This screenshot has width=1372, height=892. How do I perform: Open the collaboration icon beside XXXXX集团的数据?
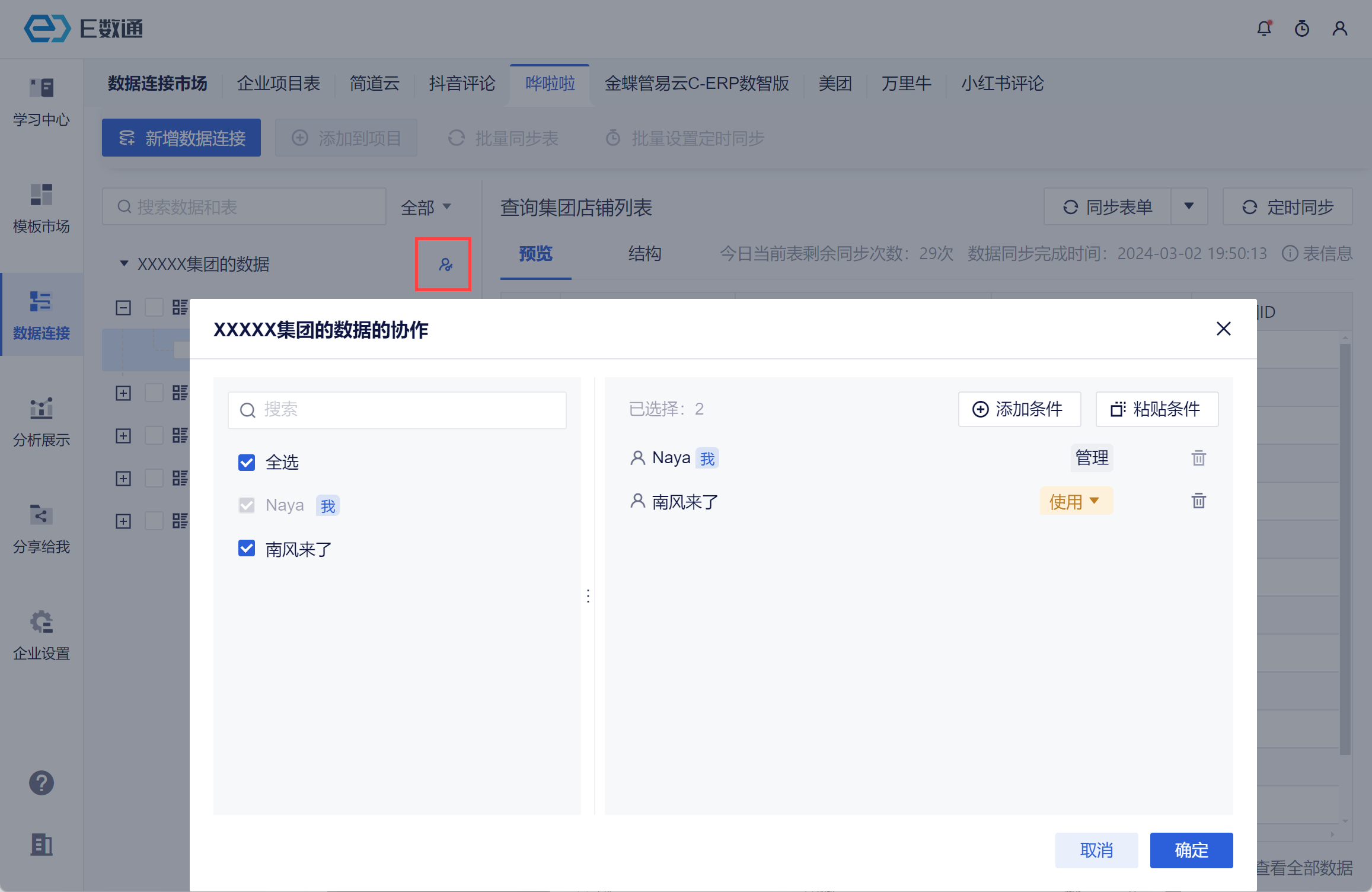point(445,265)
